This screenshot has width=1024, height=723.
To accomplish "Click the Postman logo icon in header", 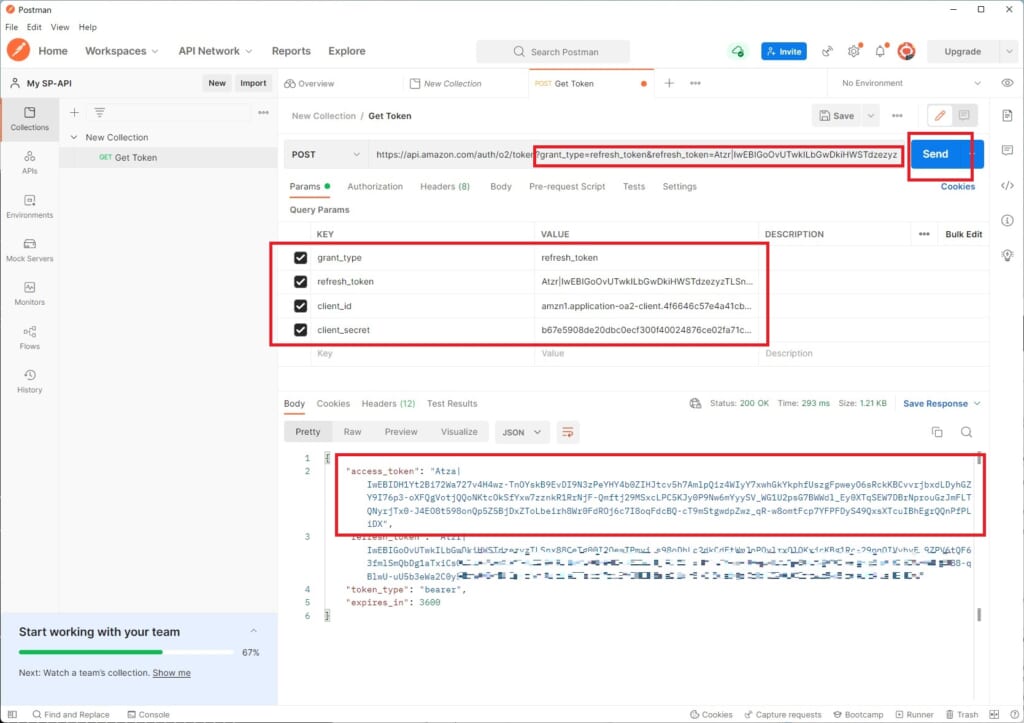I will pyautogui.click(x=18, y=50).
